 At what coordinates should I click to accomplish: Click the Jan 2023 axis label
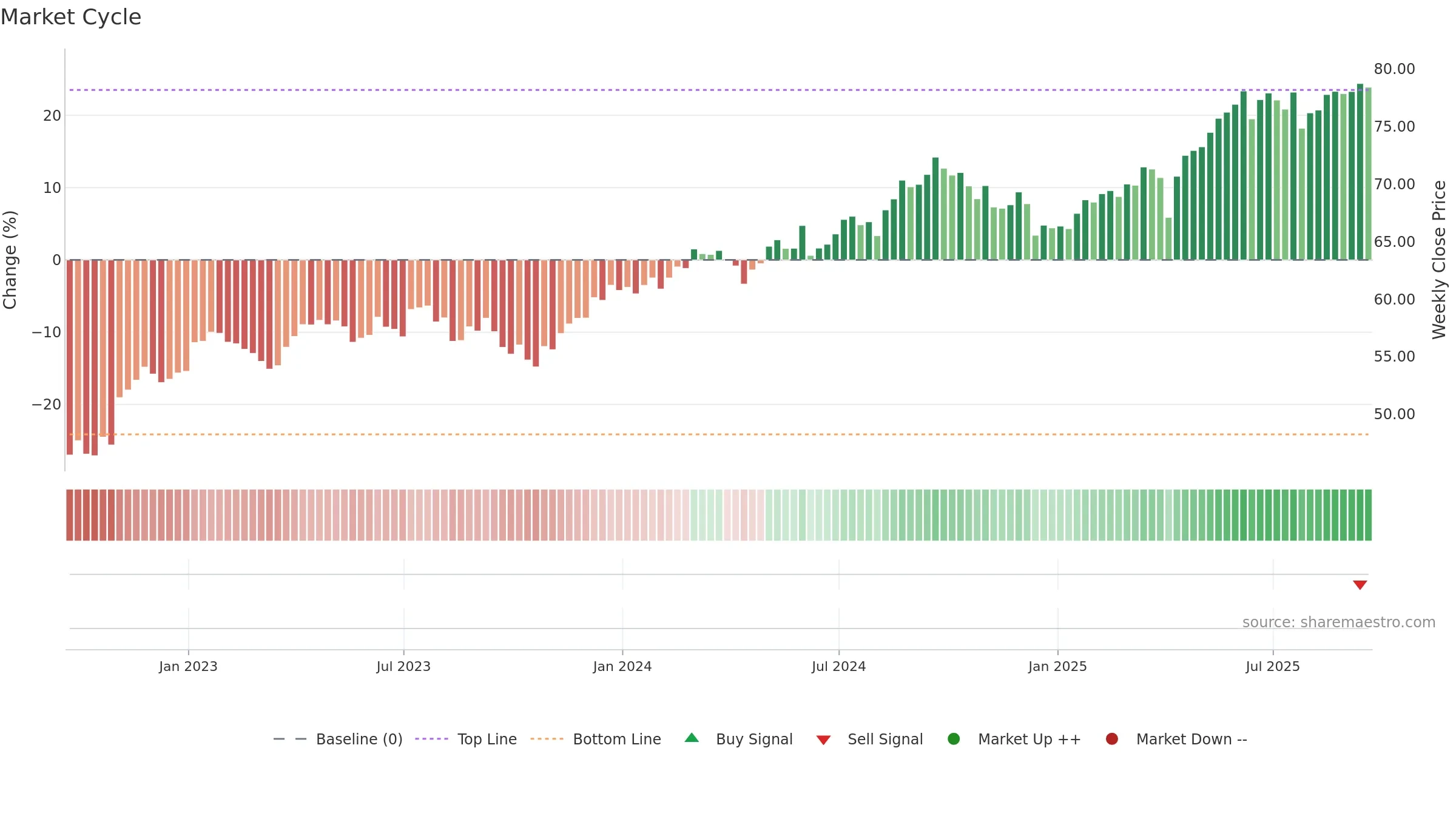tap(188, 666)
